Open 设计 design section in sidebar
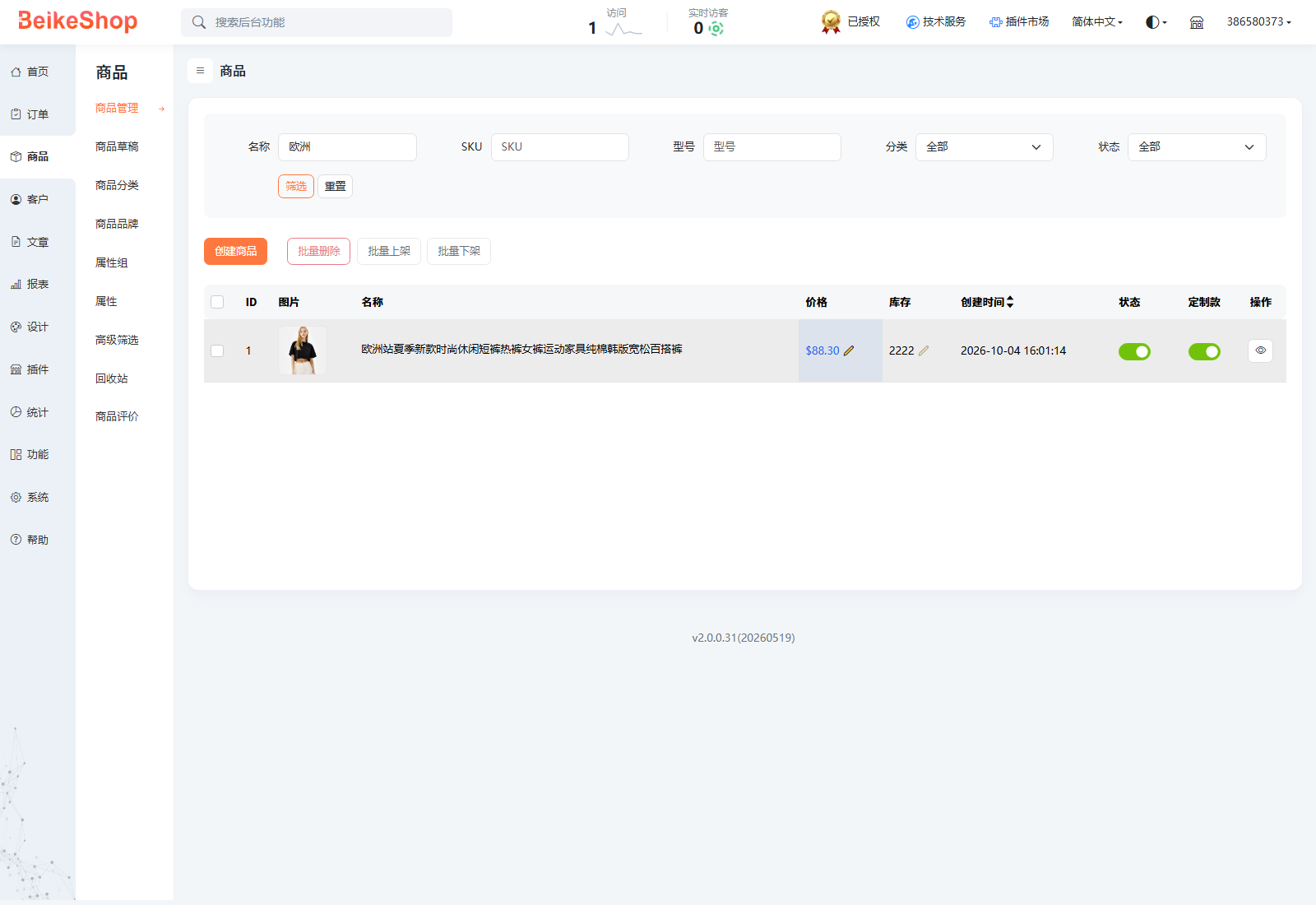1316x905 pixels. coord(30,327)
